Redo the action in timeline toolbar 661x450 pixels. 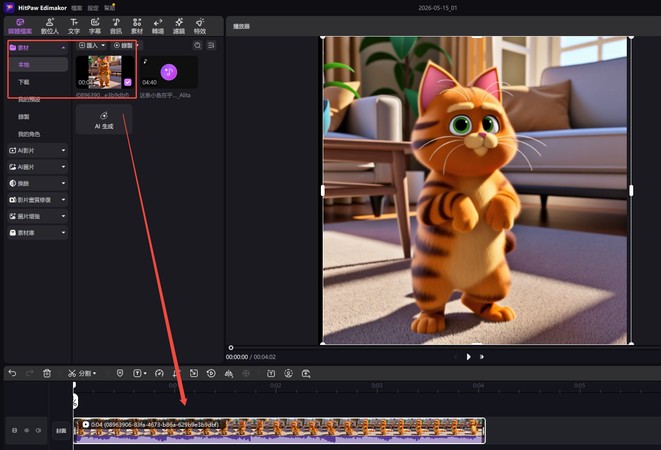[29, 373]
